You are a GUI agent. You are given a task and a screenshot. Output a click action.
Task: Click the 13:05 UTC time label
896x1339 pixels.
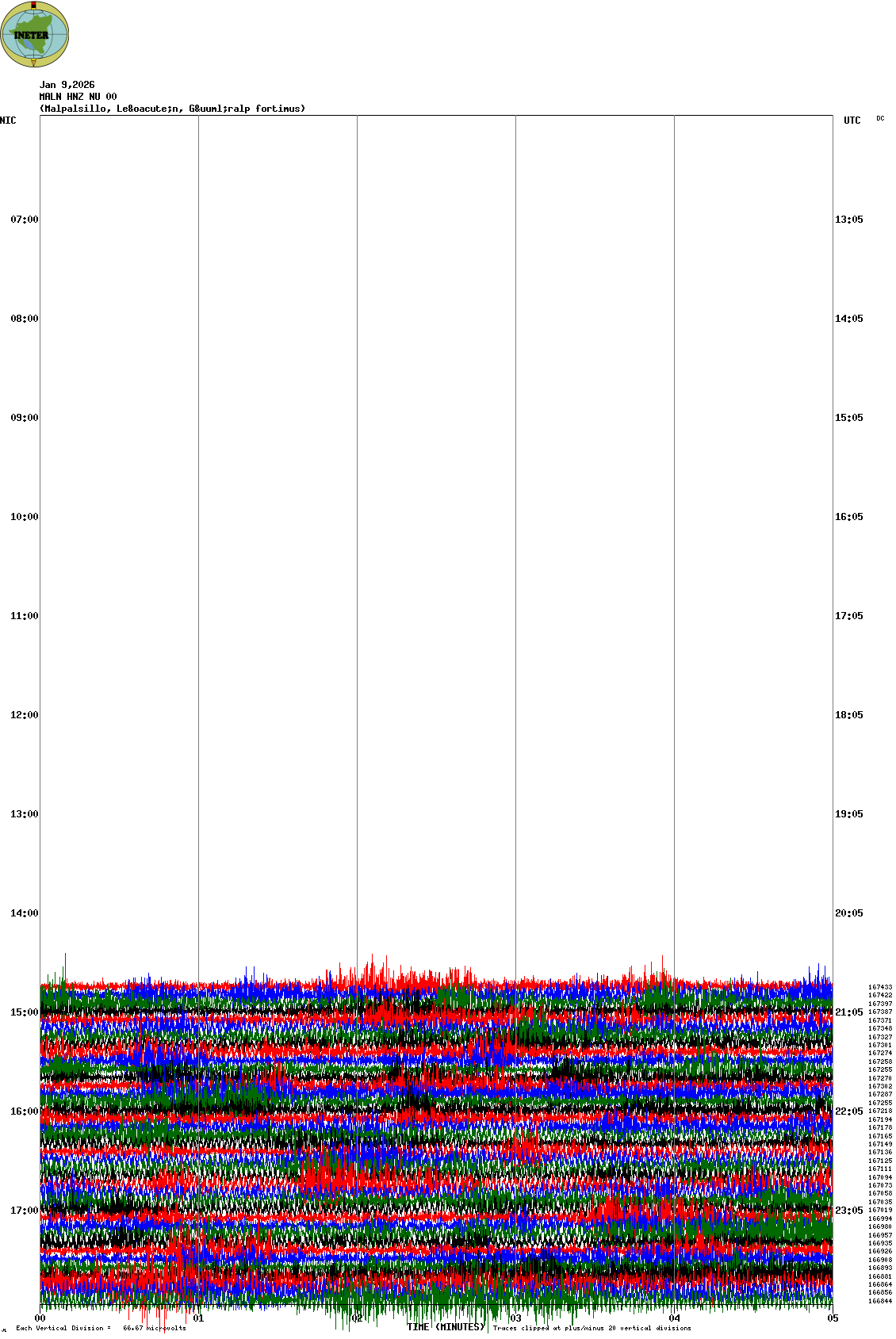point(848,220)
